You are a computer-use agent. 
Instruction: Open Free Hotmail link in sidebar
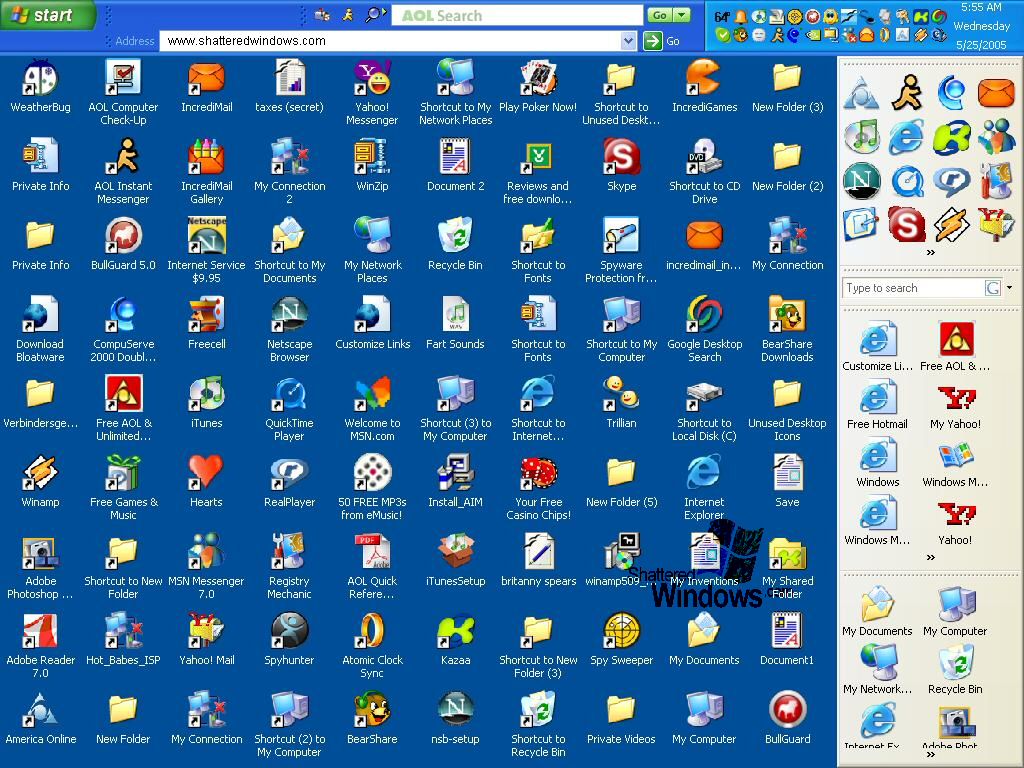[x=877, y=406]
